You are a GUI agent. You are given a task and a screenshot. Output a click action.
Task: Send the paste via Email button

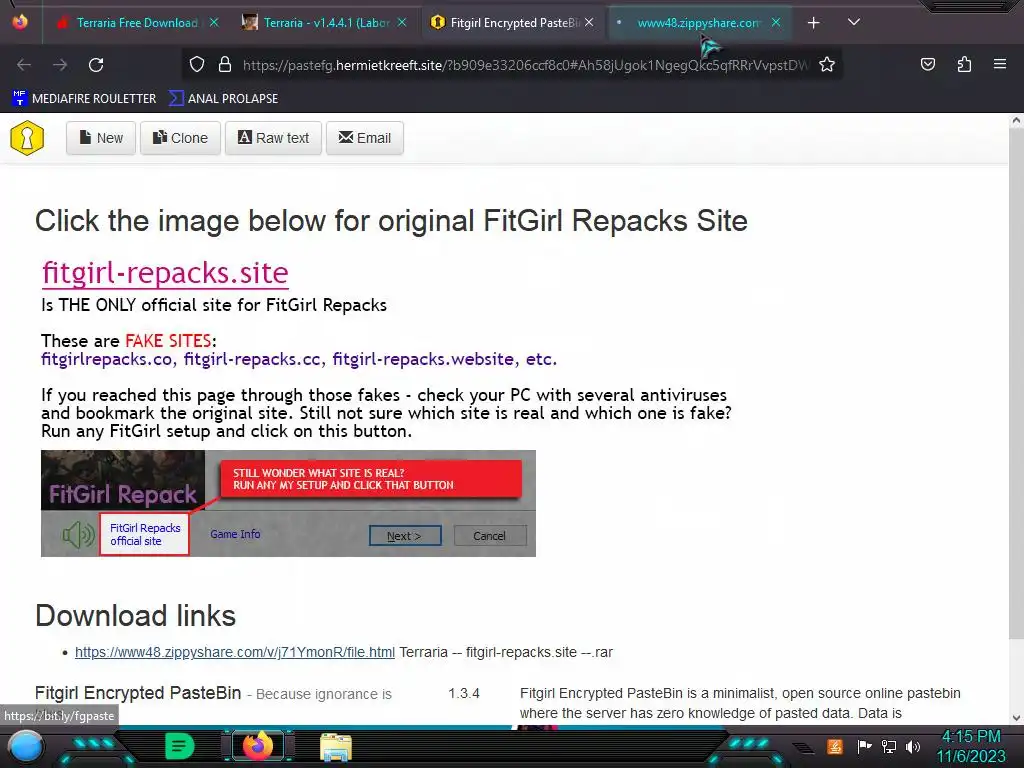click(x=364, y=138)
